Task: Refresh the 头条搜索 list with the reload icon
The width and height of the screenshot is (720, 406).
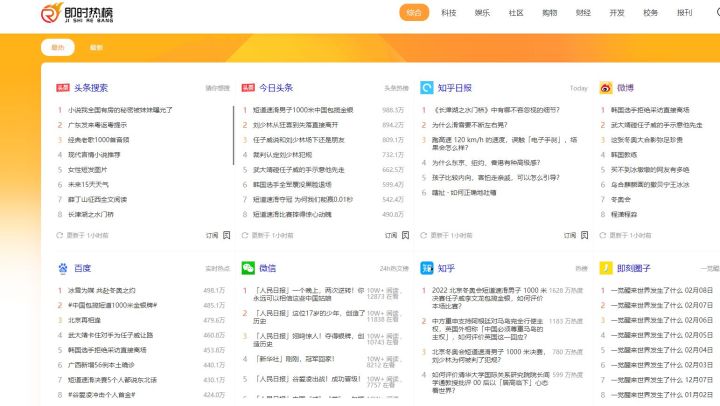Action: click(x=59, y=235)
